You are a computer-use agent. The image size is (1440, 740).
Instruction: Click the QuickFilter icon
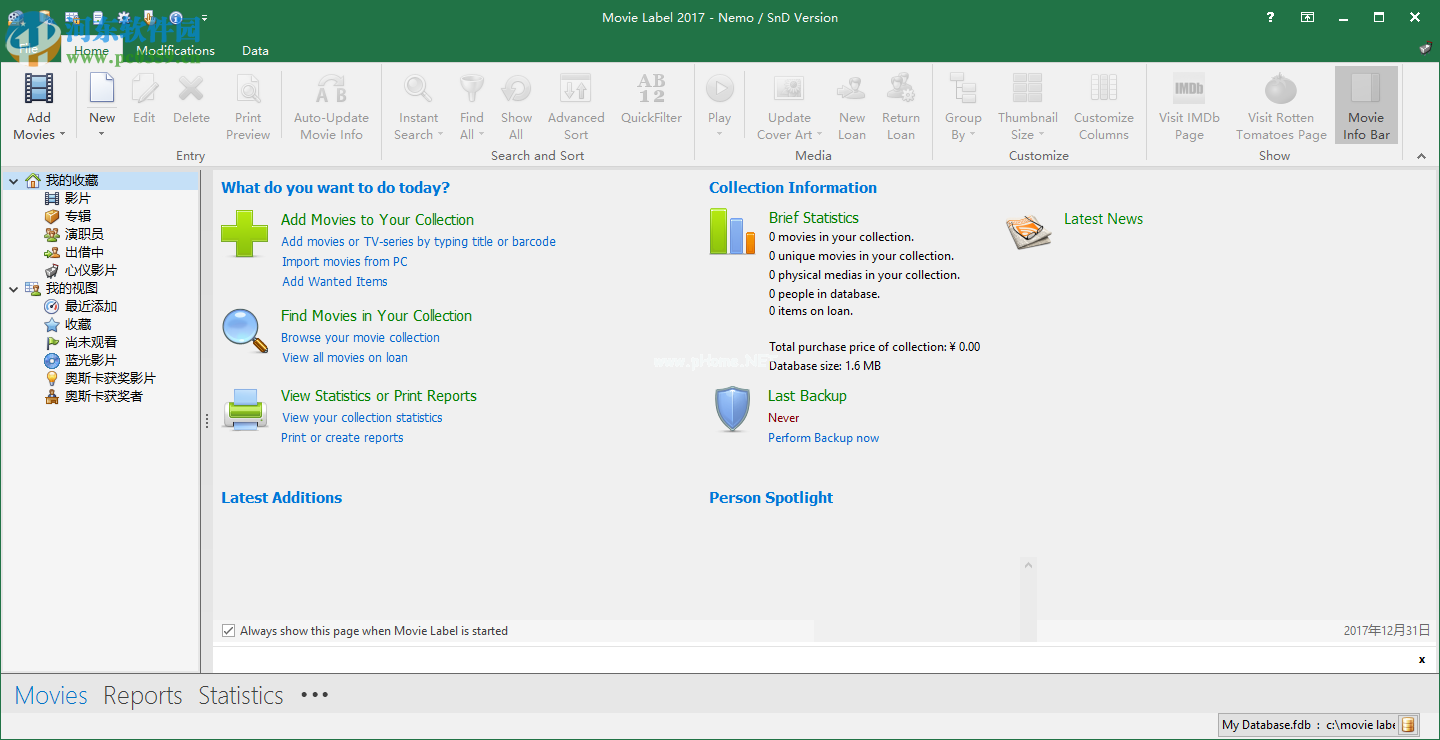pyautogui.click(x=651, y=89)
